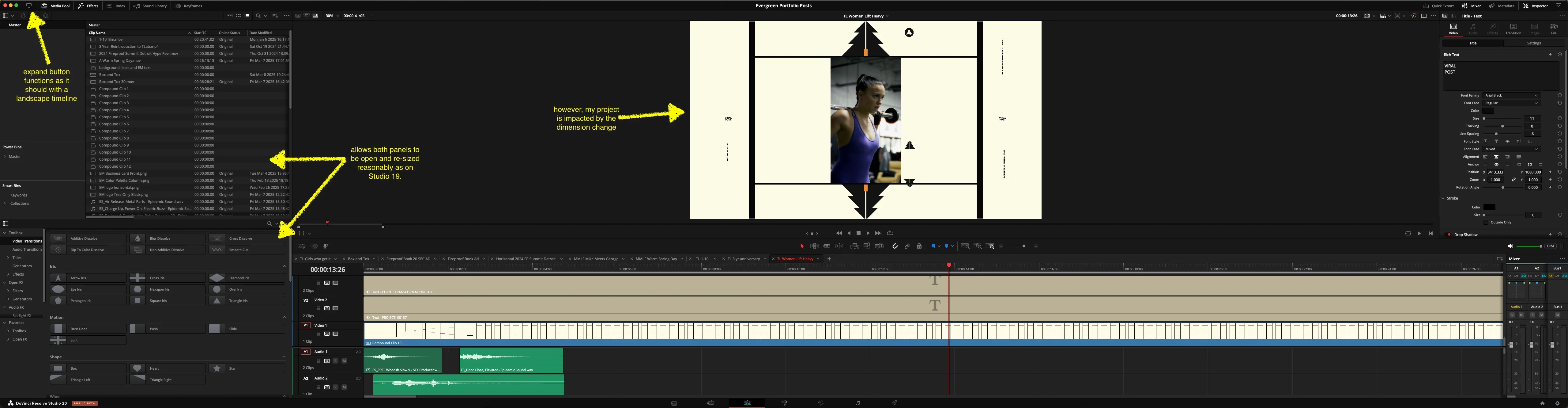Switch to Fireproof Book Ad timeline tab

(463, 259)
